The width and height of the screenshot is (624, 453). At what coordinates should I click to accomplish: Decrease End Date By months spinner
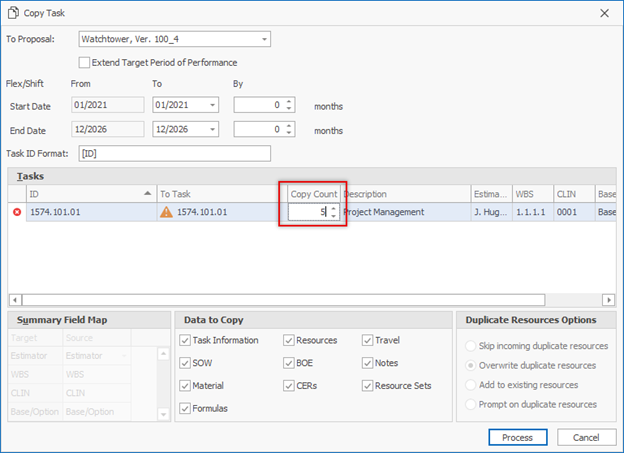pos(289,133)
